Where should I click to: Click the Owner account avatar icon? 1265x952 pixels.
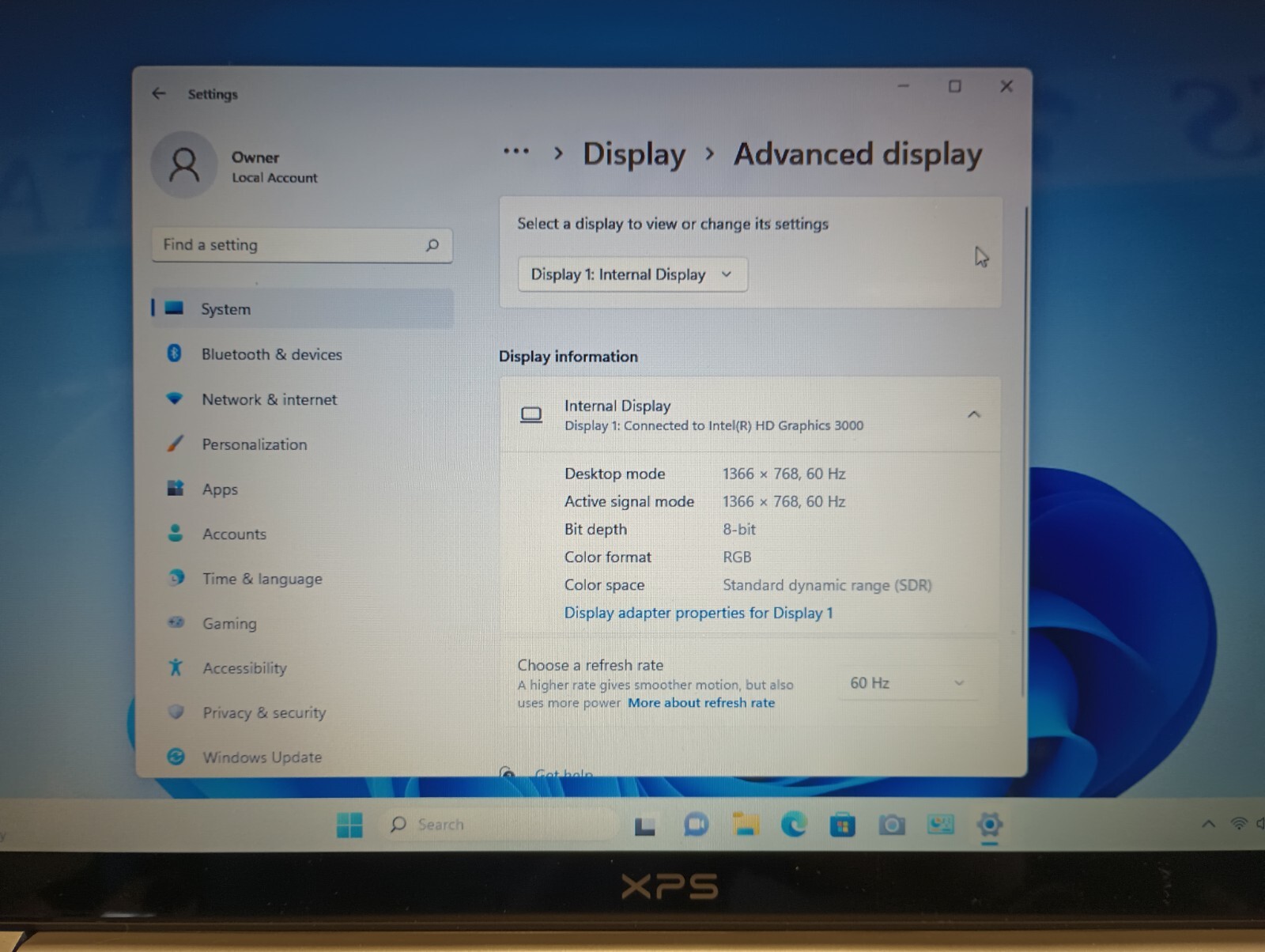pyautogui.click(x=184, y=165)
